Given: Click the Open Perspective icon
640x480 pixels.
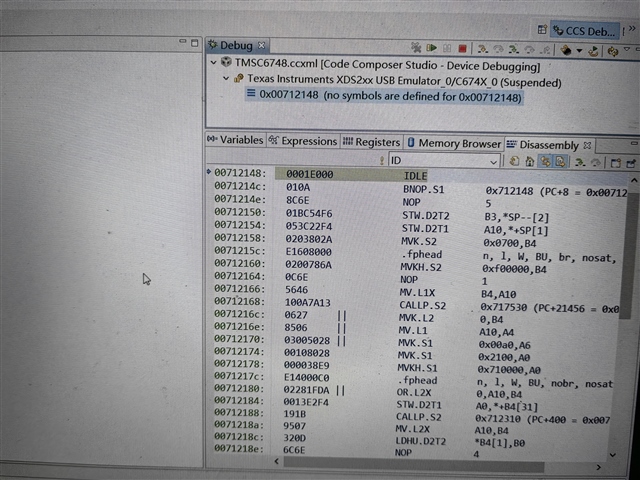Looking at the screenshot, I should [x=542, y=30].
